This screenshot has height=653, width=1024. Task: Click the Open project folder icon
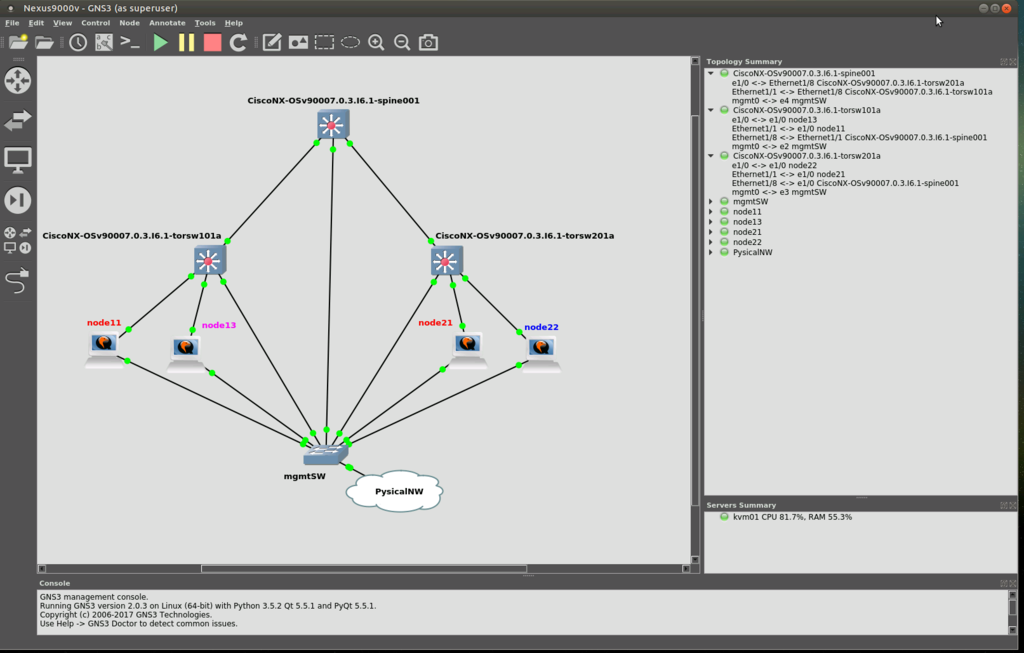click(x=44, y=43)
